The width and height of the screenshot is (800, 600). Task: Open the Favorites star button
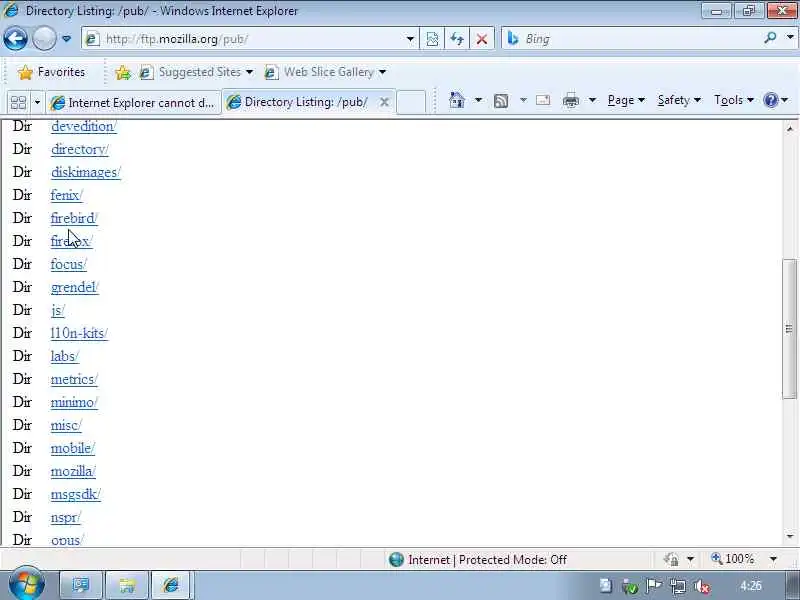(x=52, y=72)
